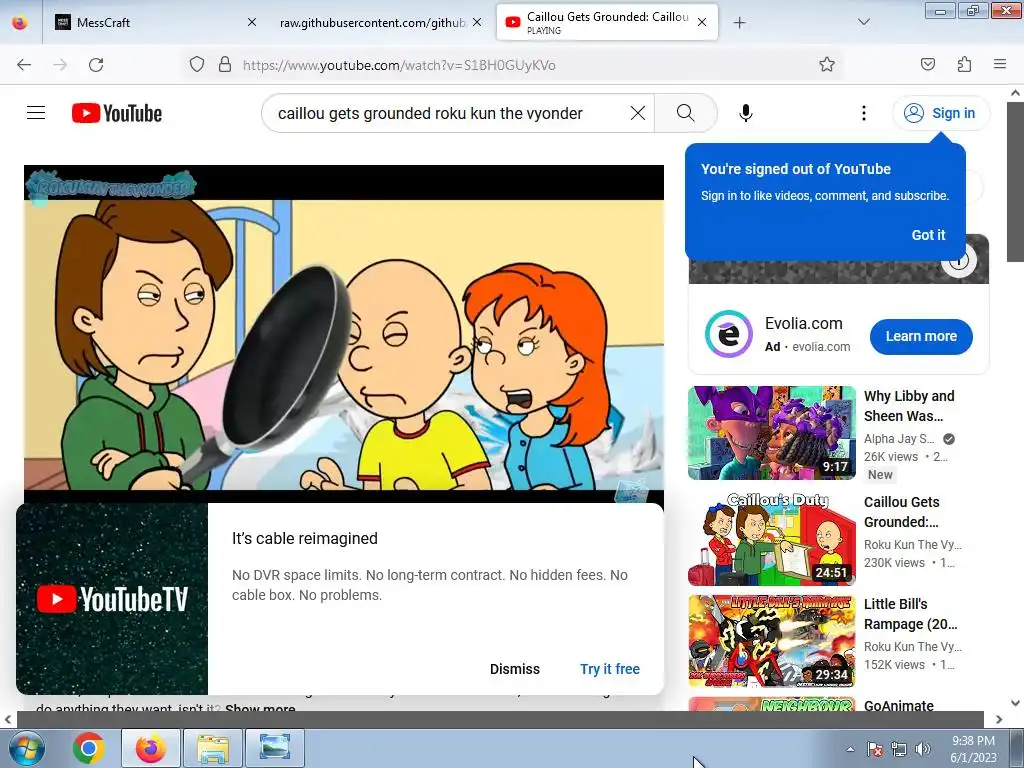Open a new Firefox tab

tap(739, 23)
